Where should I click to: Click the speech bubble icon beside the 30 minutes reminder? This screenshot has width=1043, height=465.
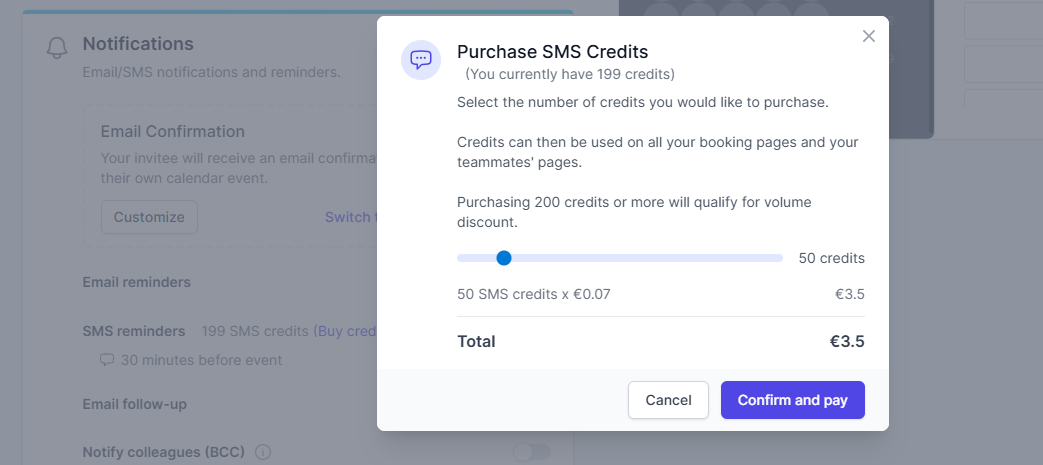tap(107, 360)
